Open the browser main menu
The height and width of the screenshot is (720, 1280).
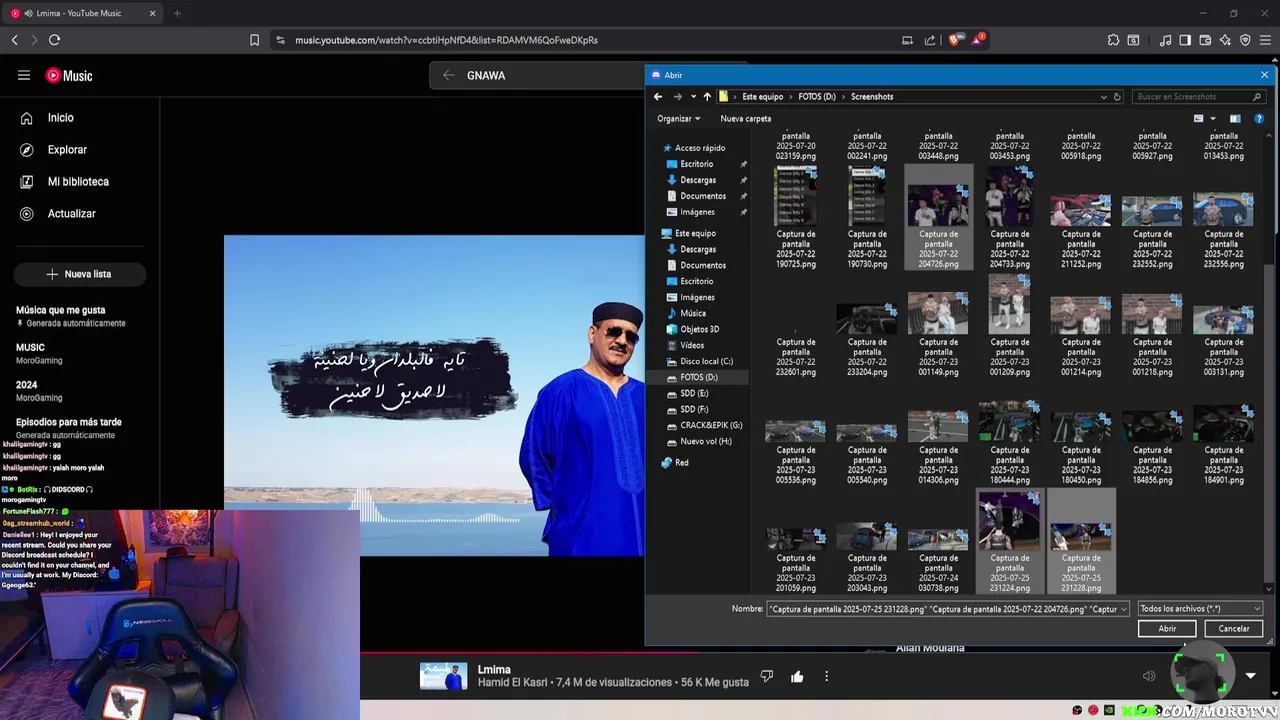(x=1265, y=40)
